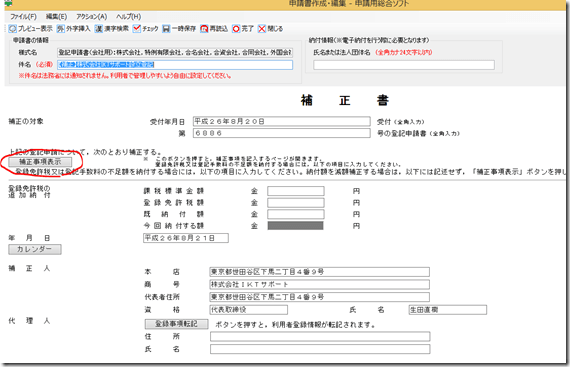Screen dimensions: 570x367
Task: Click the 完了 finish icon
Action: (236, 29)
